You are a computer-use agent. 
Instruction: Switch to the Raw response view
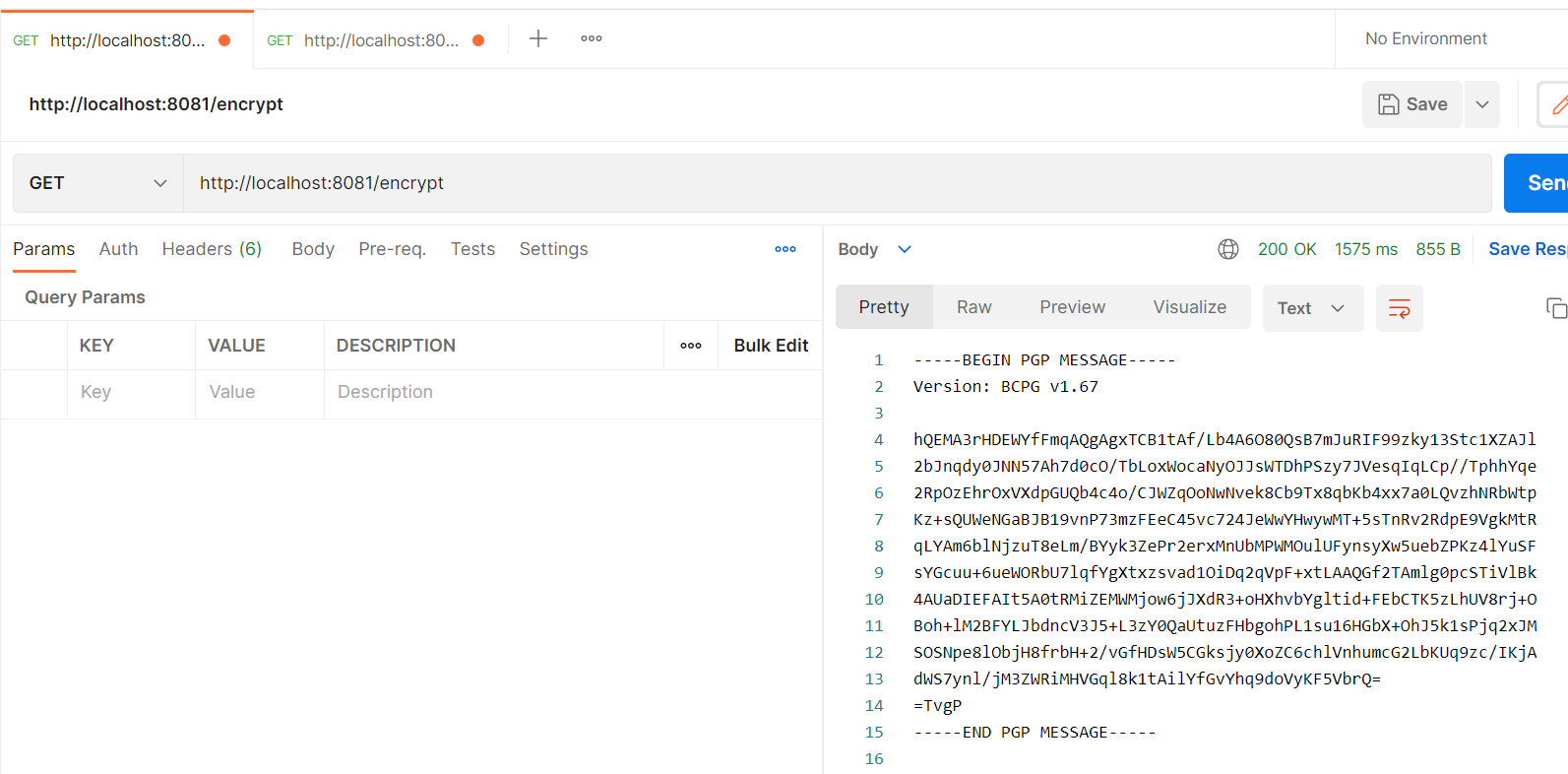click(x=973, y=307)
